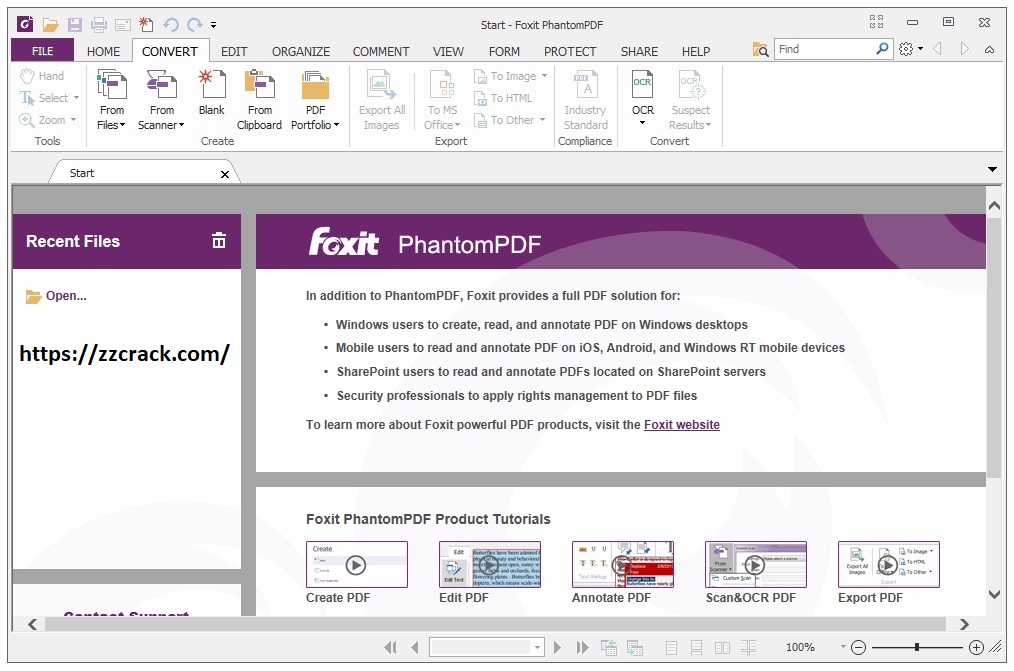Click To MS Office export
This screenshot has width=1014, height=671.
(x=442, y=100)
